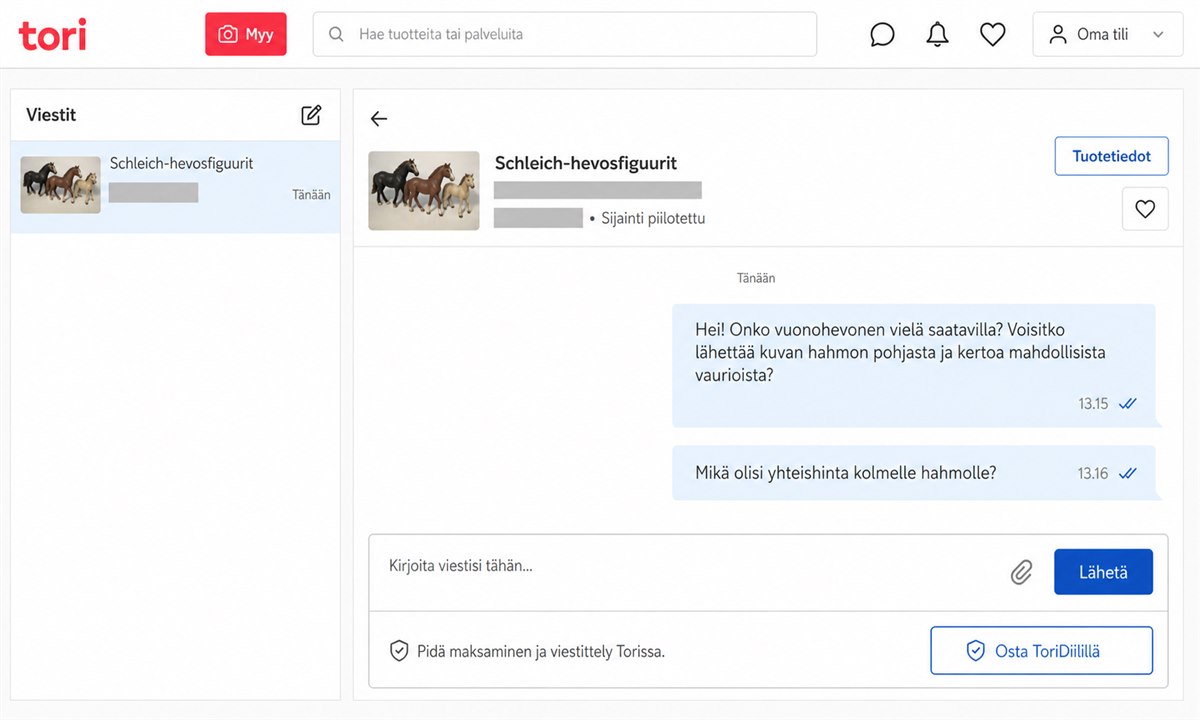Open the listing image in chat header
The image size is (1200, 720).
point(424,191)
